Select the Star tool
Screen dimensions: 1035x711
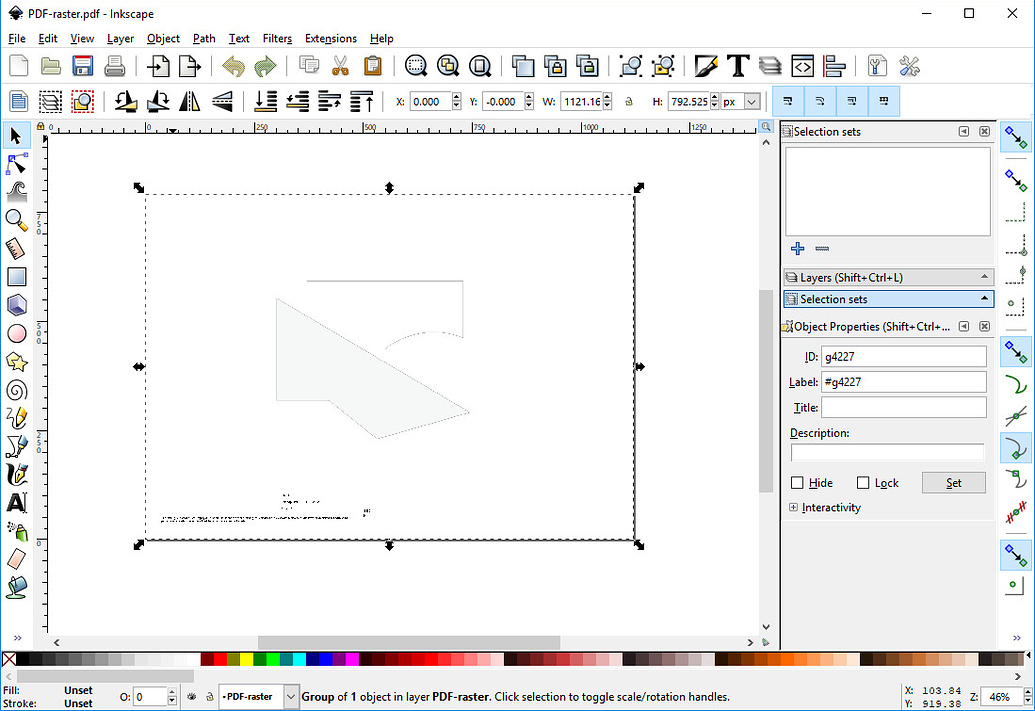(16, 361)
